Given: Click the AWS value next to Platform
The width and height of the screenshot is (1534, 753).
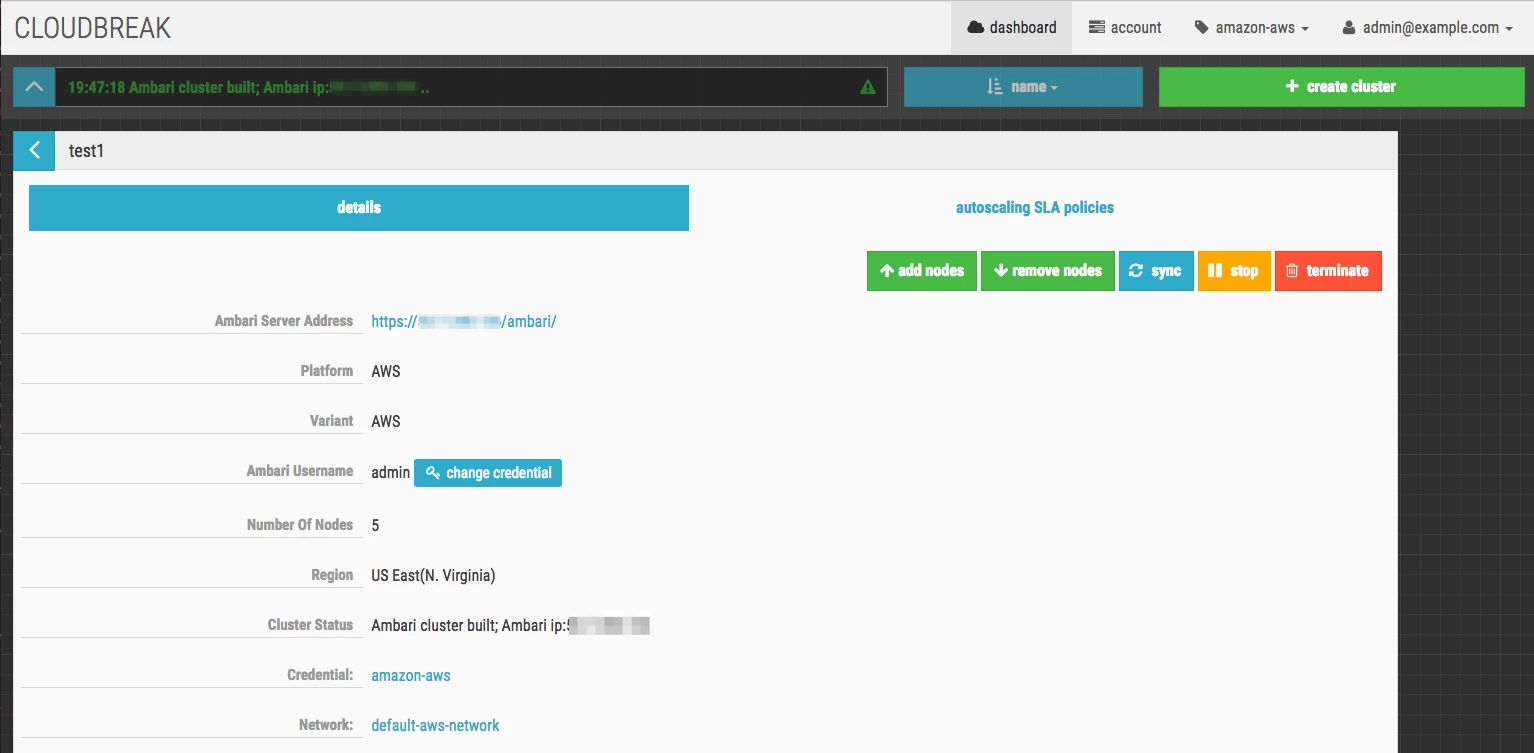Looking at the screenshot, I should click(386, 371).
